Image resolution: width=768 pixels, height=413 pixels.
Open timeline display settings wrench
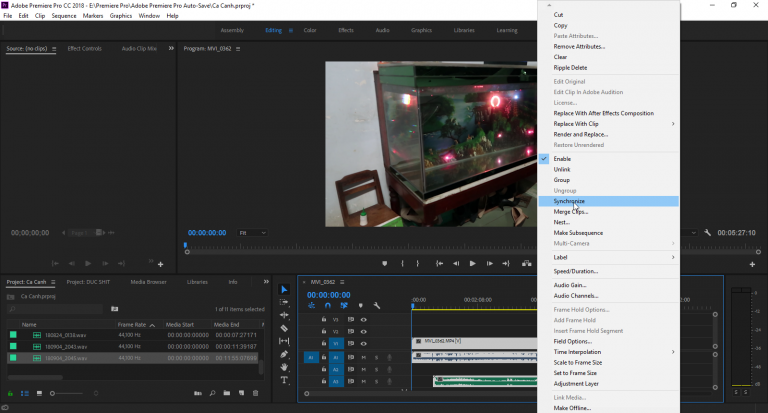pyautogui.click(x=377, y=306)
